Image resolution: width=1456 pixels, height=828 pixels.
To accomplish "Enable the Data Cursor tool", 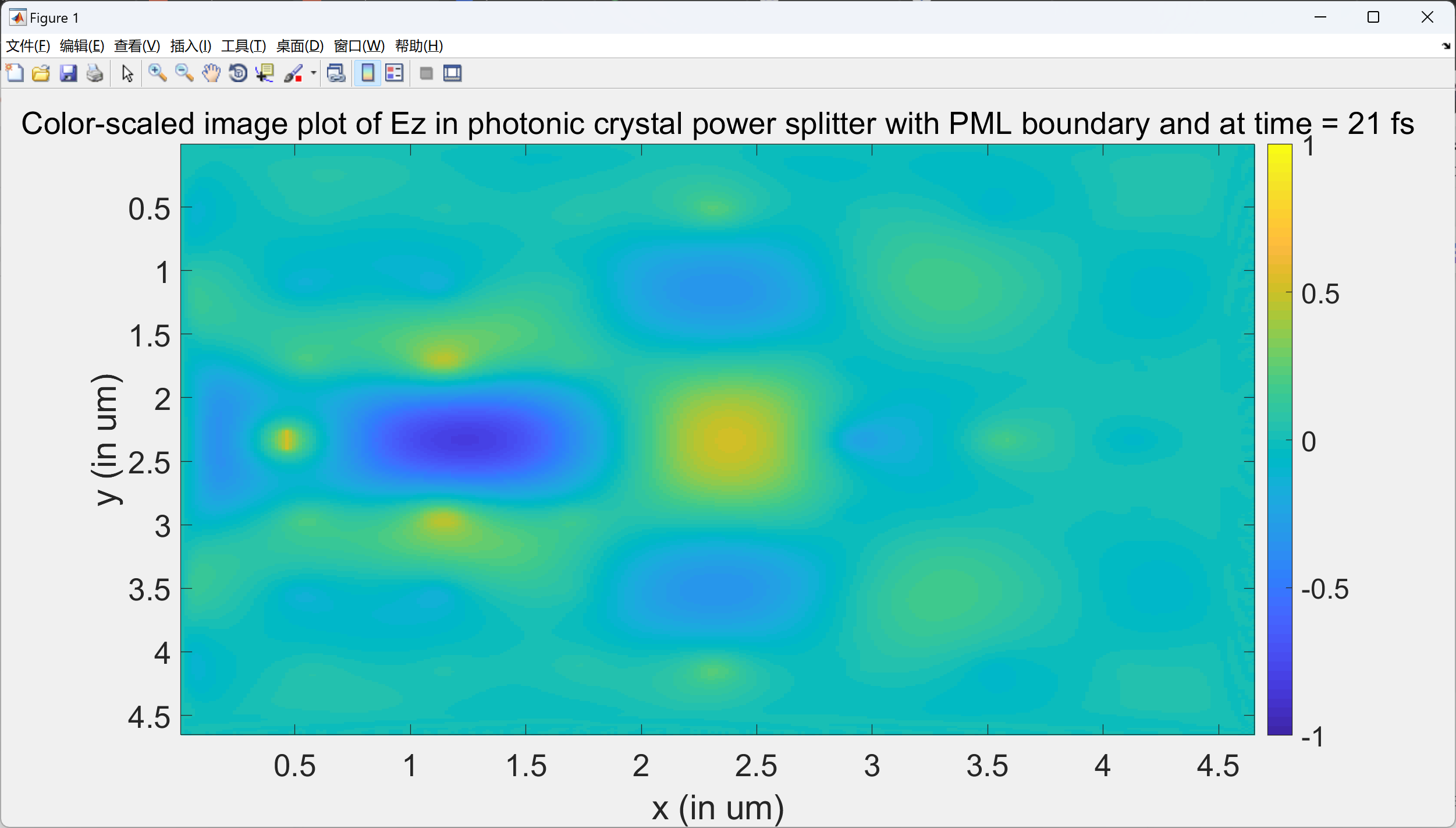I will pos(265,73).
